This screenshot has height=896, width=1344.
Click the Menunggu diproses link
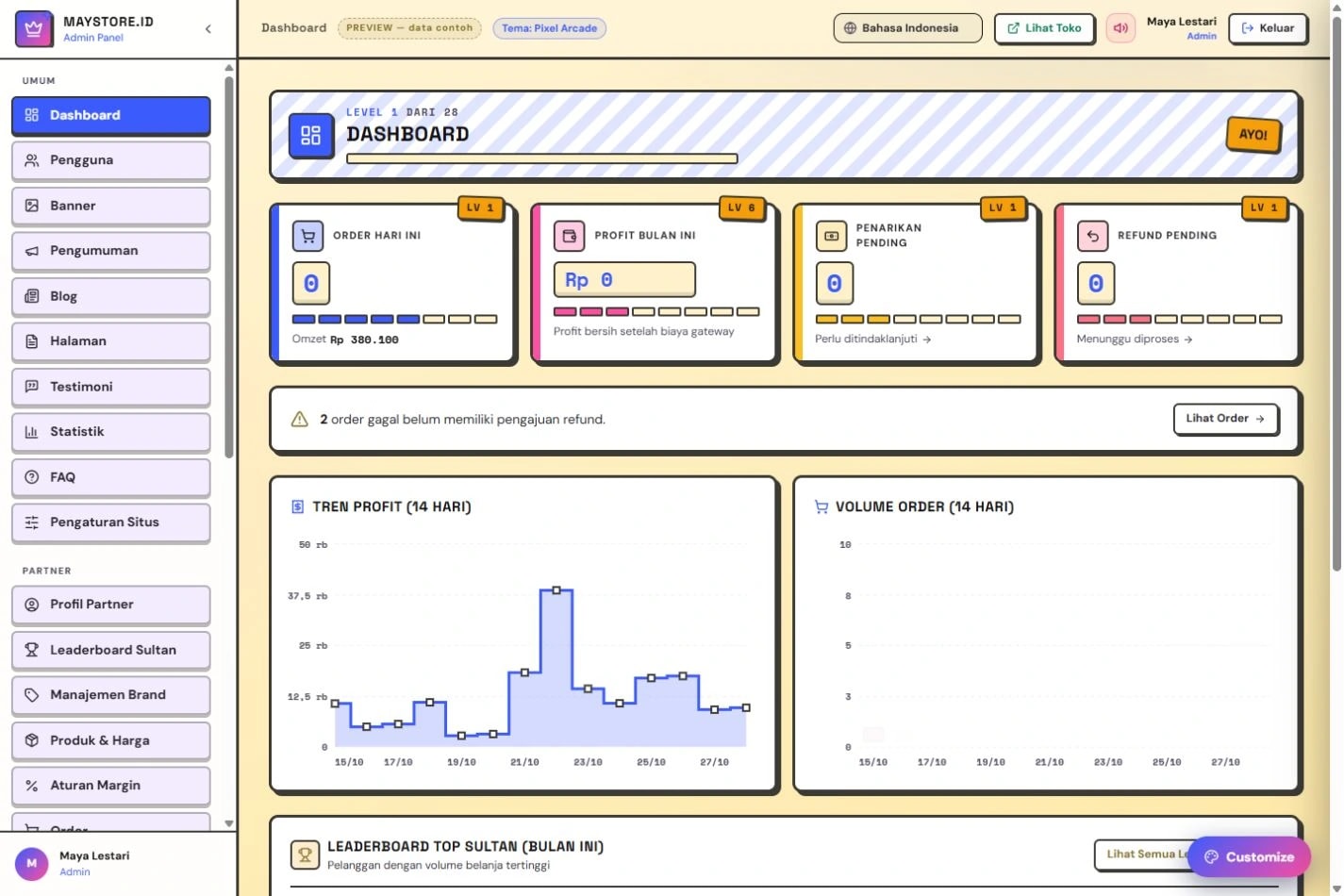click(x=1135, y=340)
